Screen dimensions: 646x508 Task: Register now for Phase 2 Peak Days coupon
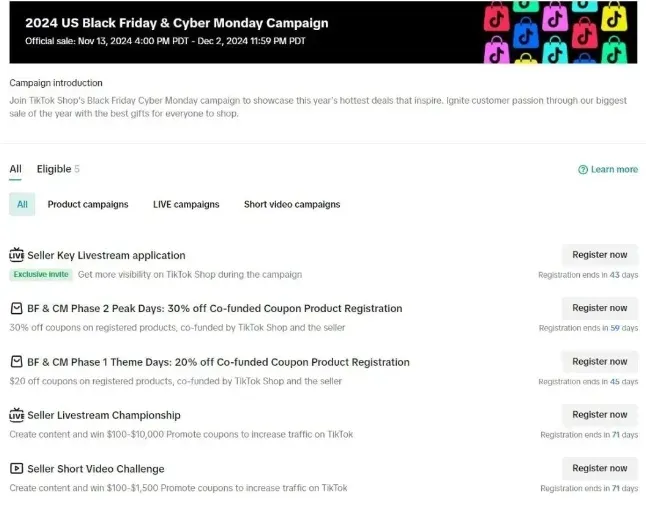point(599,308)
